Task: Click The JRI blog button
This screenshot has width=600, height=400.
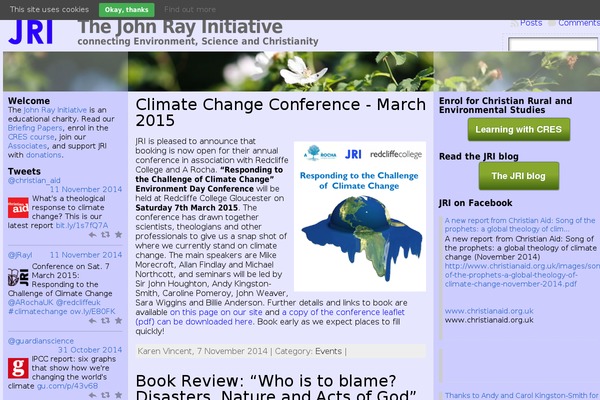Action: (519, 176)
